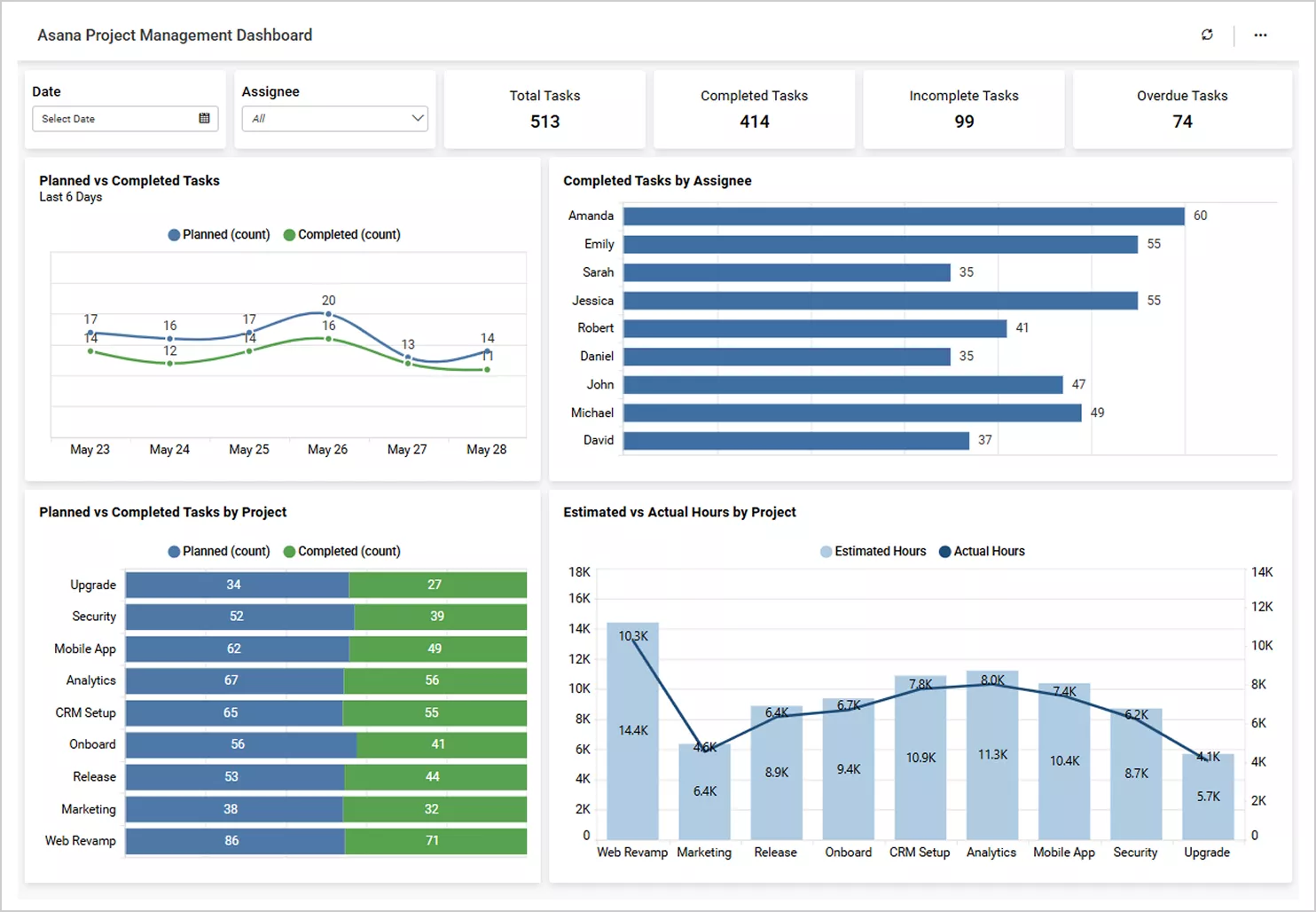Select Amanda's bar with value 60
This screenshot has width=1316, height=912.
904,216
